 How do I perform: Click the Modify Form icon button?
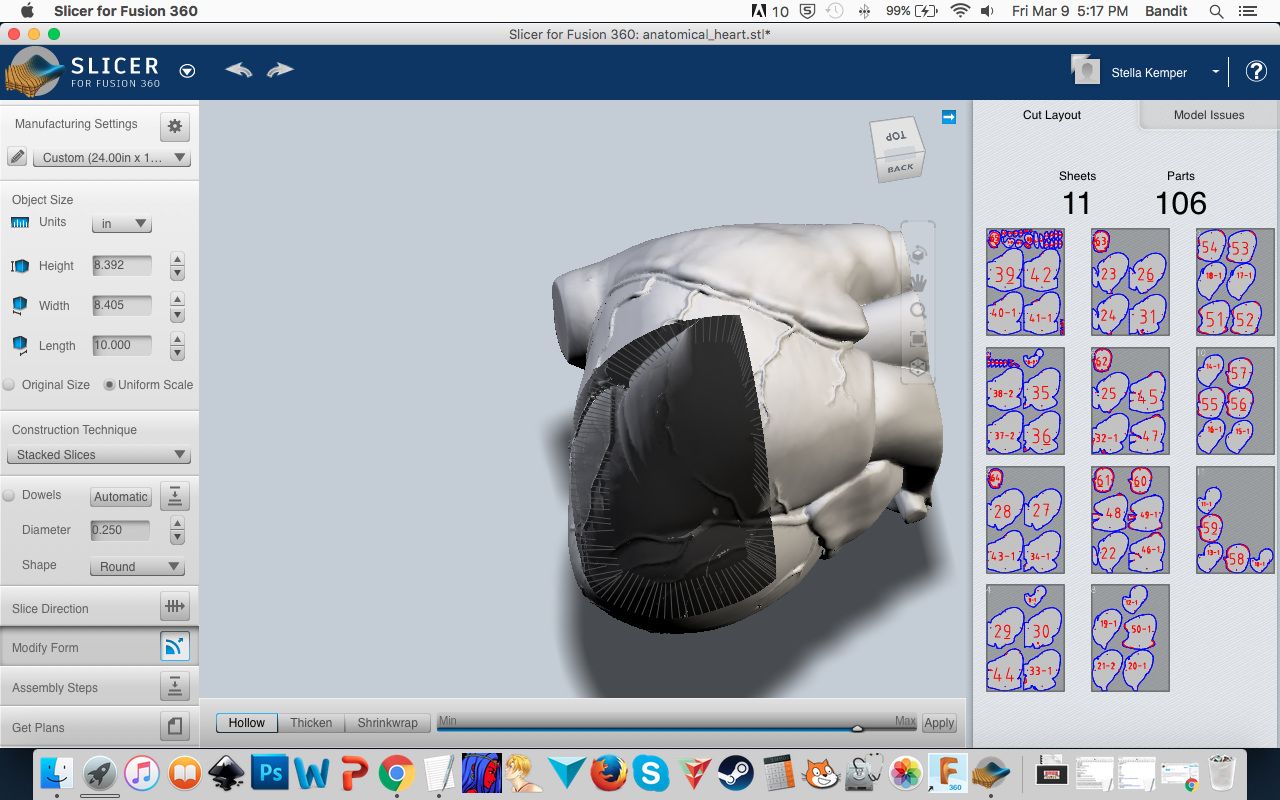coord(175,646)
